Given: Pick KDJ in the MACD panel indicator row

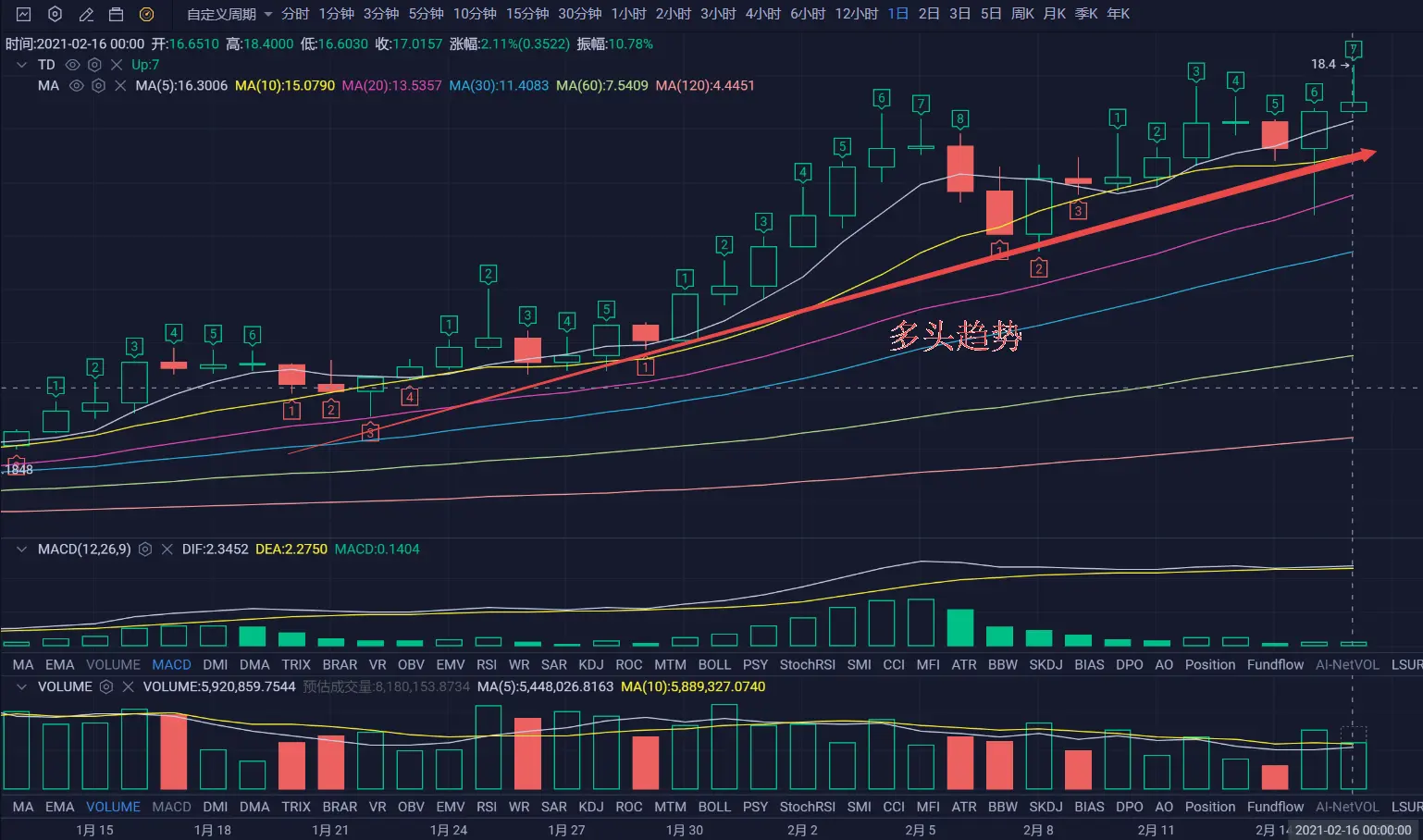Looking at the screenshot, I should click(591, 665).
